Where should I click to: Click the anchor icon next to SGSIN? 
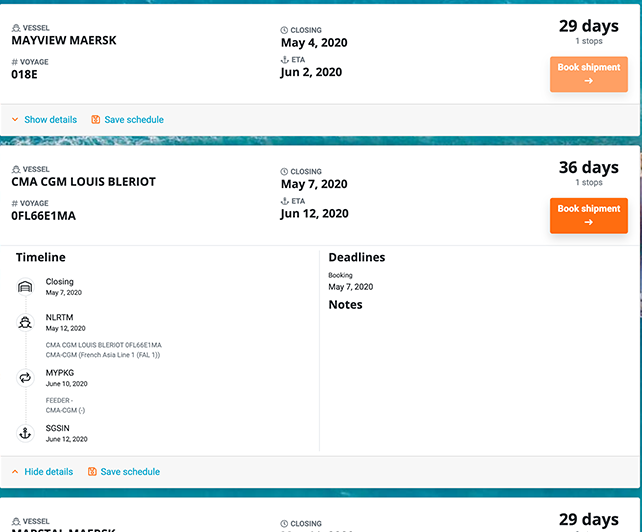click(25, 433)
